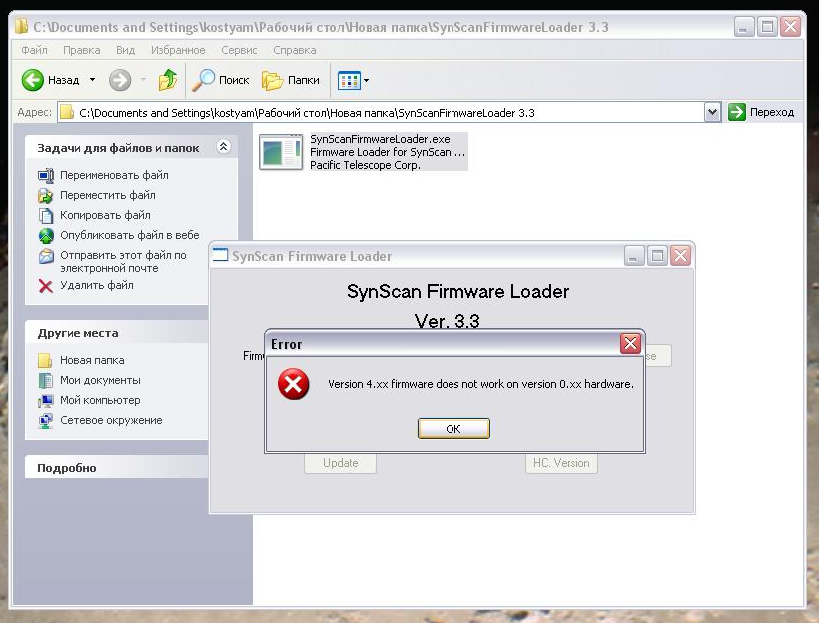Screen dimensions: 819x623
Task: Click Копировать файл icon
Action: (x=46, y=215)
